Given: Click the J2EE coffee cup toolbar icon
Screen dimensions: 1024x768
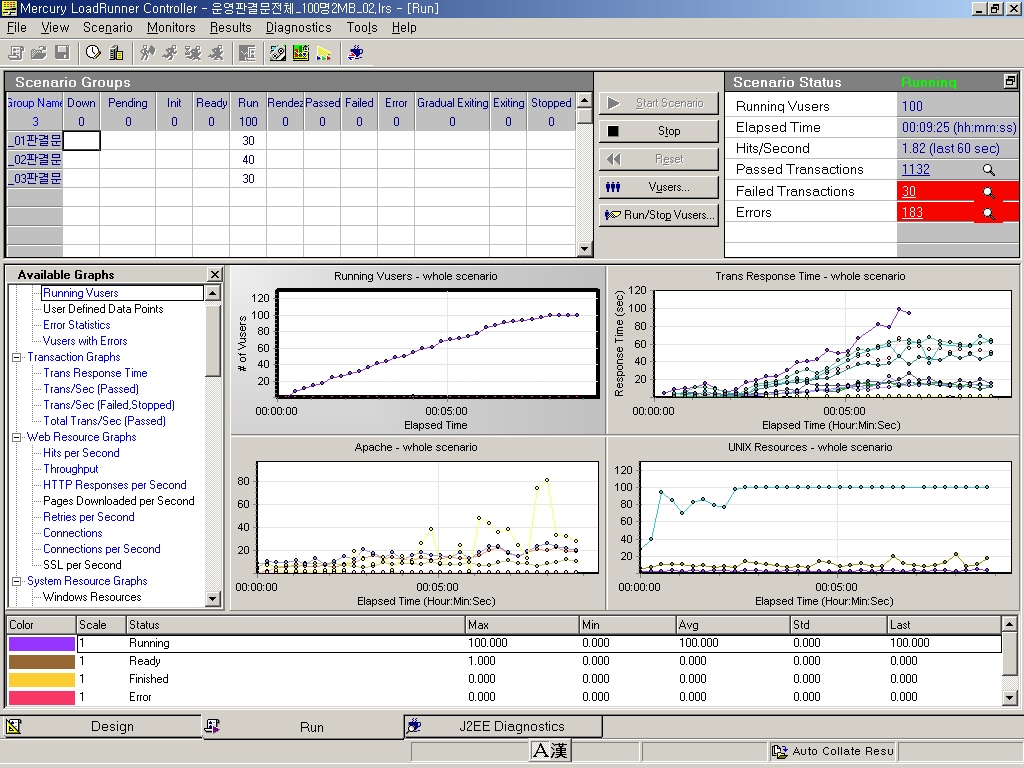Looking at the screenshot, I should coord(355,53).
